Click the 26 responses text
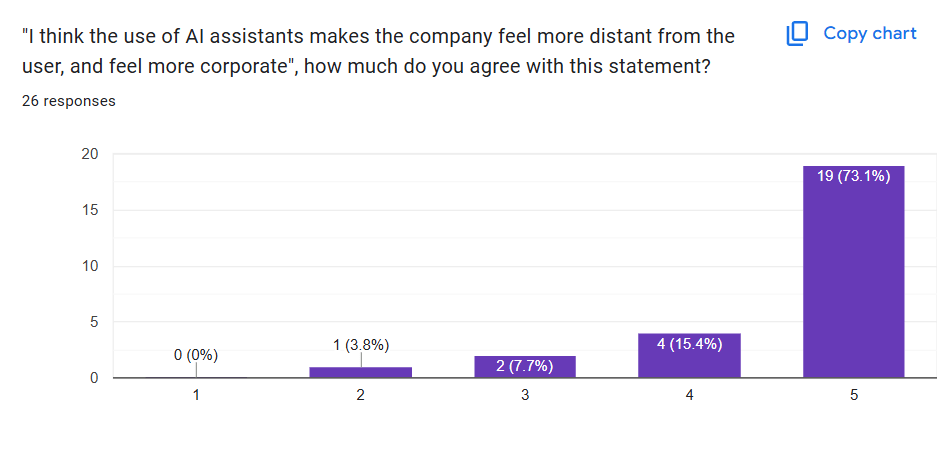The height and width of the screenshot is (462, 945). (x=69, y=101)
